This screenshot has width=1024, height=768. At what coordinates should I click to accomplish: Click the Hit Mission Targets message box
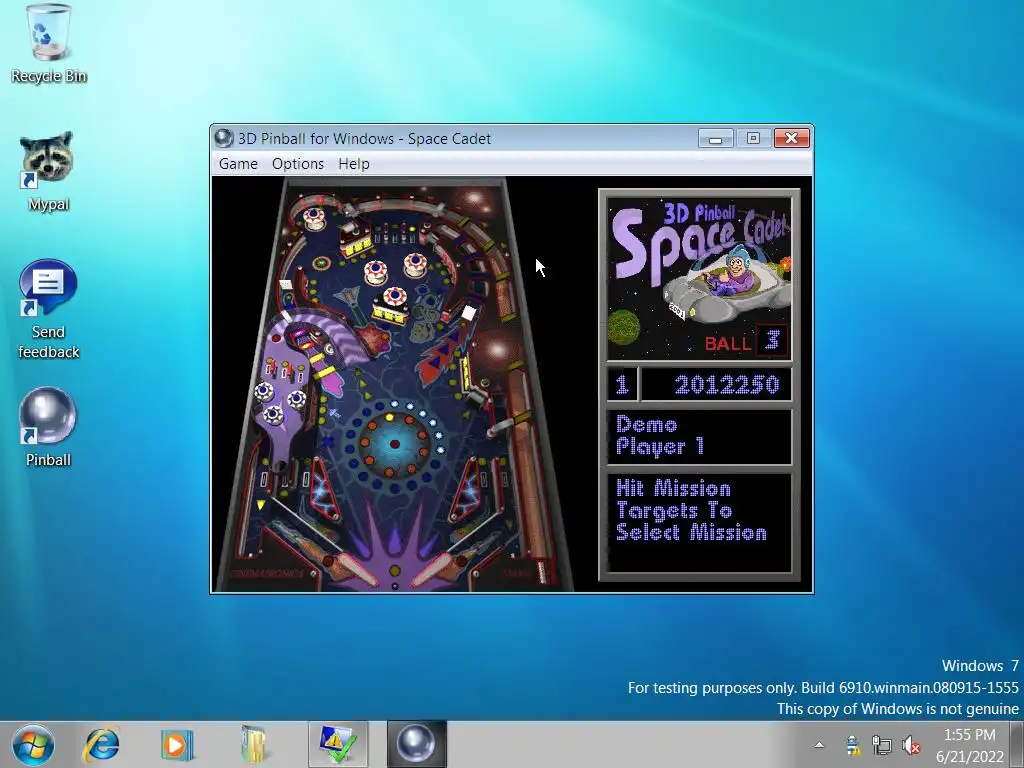(x=699, y=522)
